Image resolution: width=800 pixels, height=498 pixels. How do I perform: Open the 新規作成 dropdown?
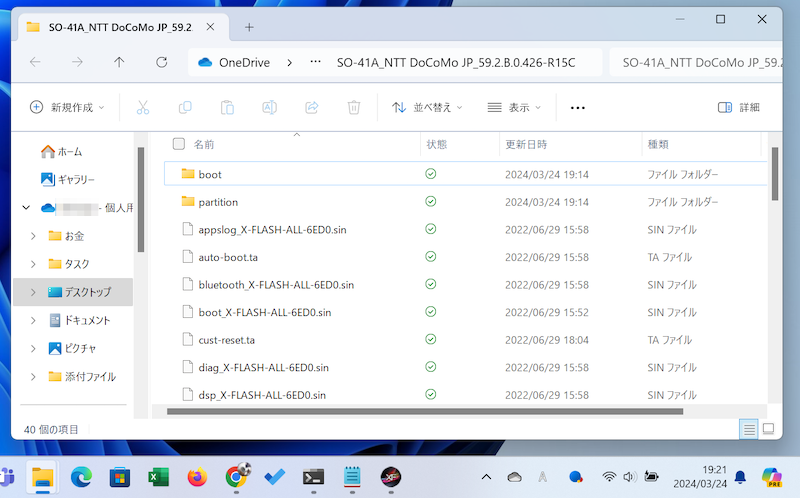[x=67, y=107]
